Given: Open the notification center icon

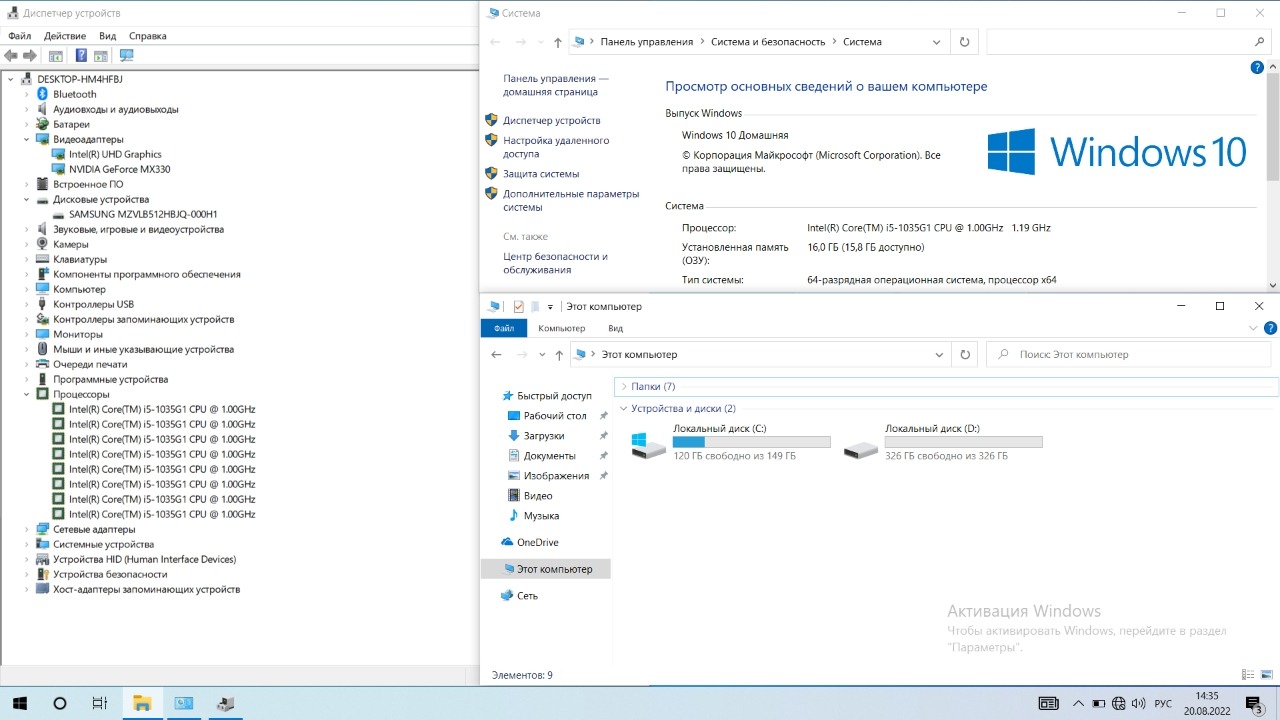Looking at the screenshot, I should (x=1253, y=703).
